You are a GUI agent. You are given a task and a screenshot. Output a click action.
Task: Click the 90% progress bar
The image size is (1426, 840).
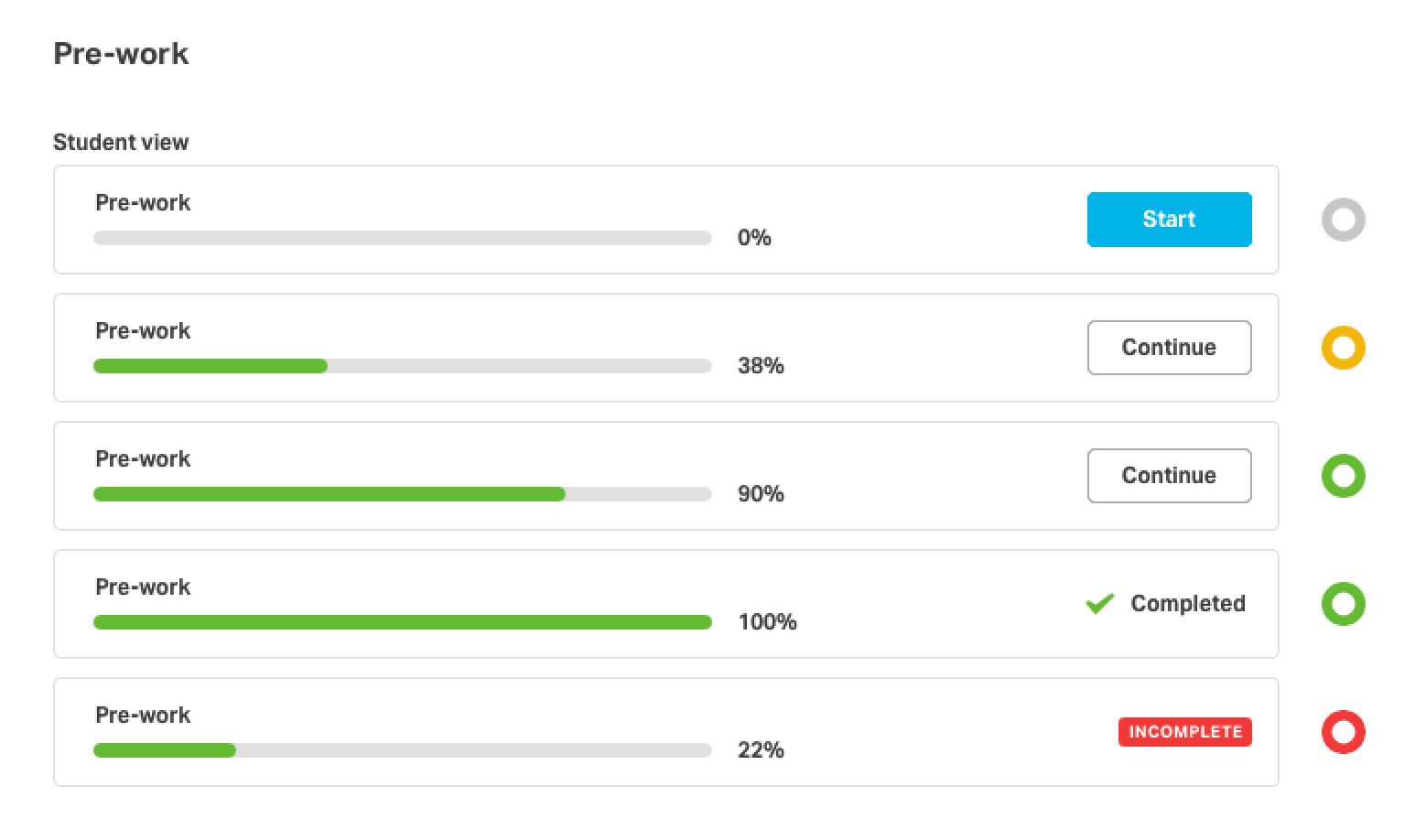(403, 494)
